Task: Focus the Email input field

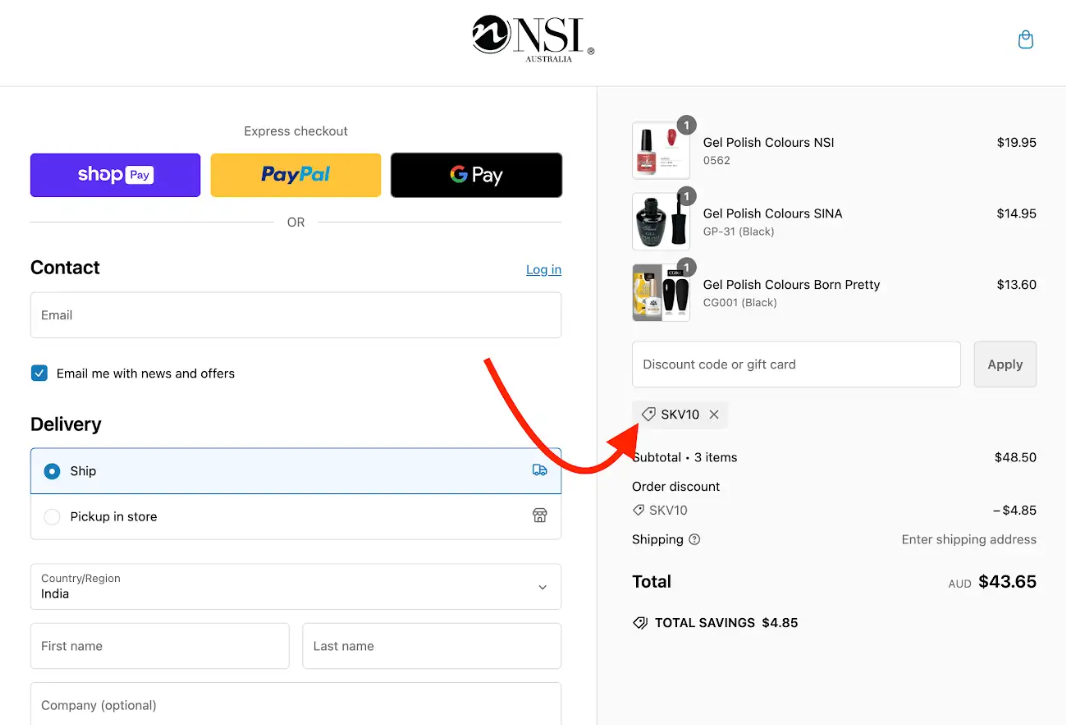Action: pyautogui.click(x=296, y=315)
